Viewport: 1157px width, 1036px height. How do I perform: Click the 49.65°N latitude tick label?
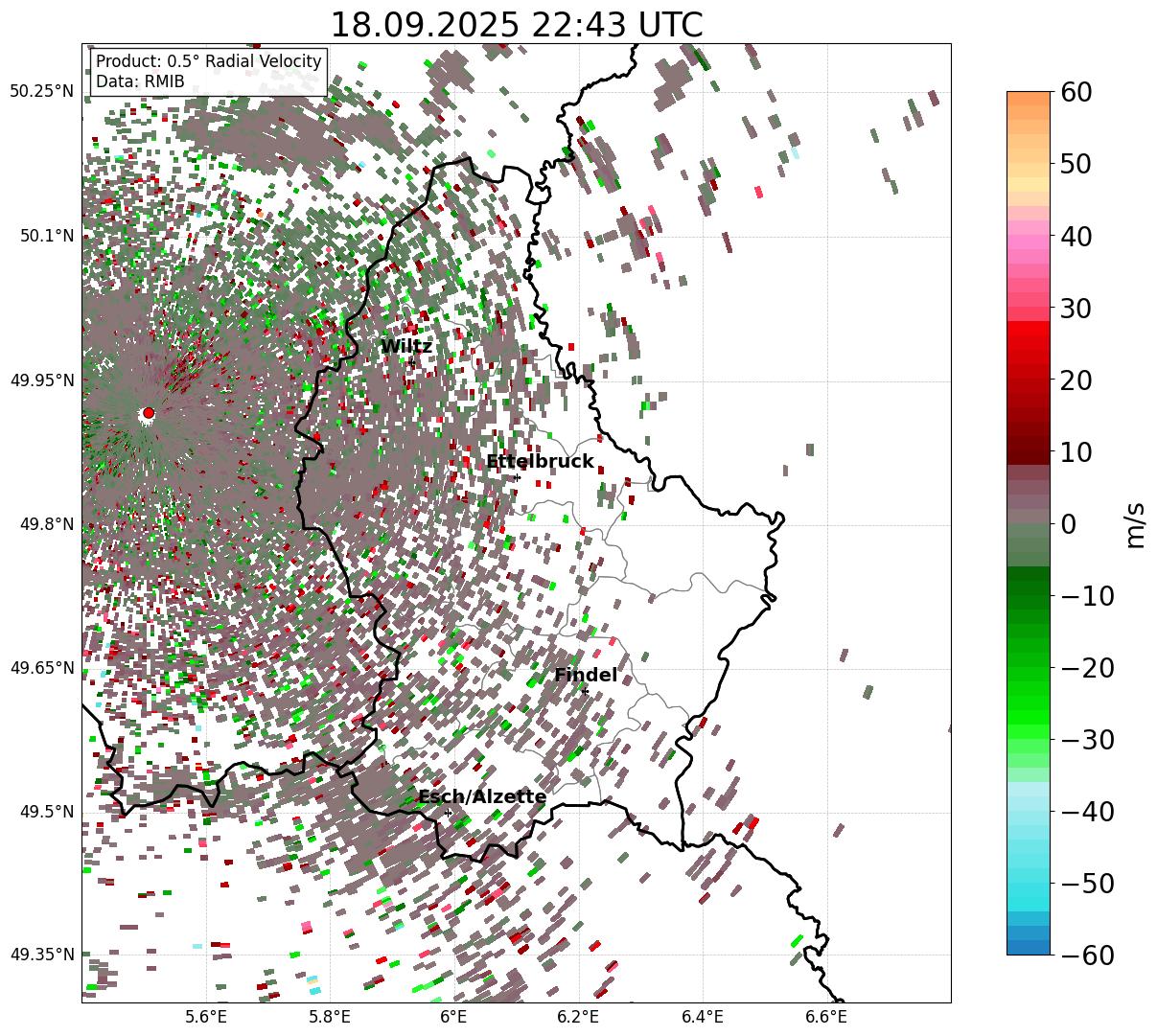coord(41,668)
